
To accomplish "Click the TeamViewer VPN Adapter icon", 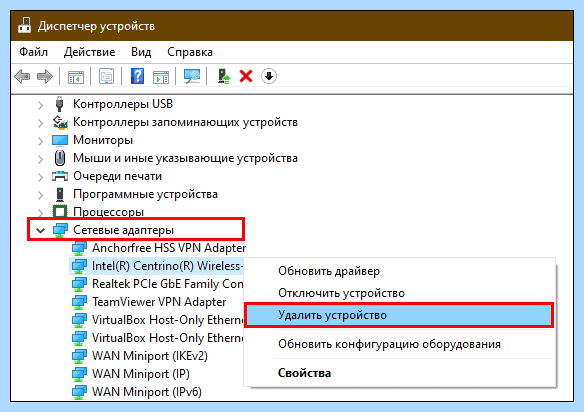I will (79, 302).
